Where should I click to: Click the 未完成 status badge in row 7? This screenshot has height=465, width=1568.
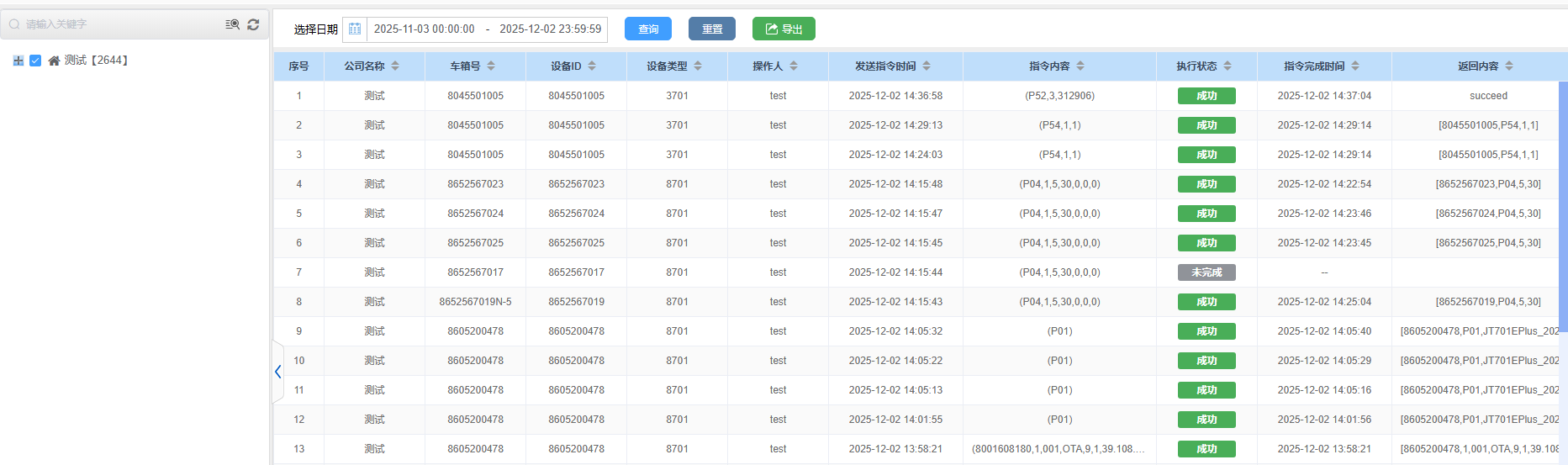coord(1206,272)
